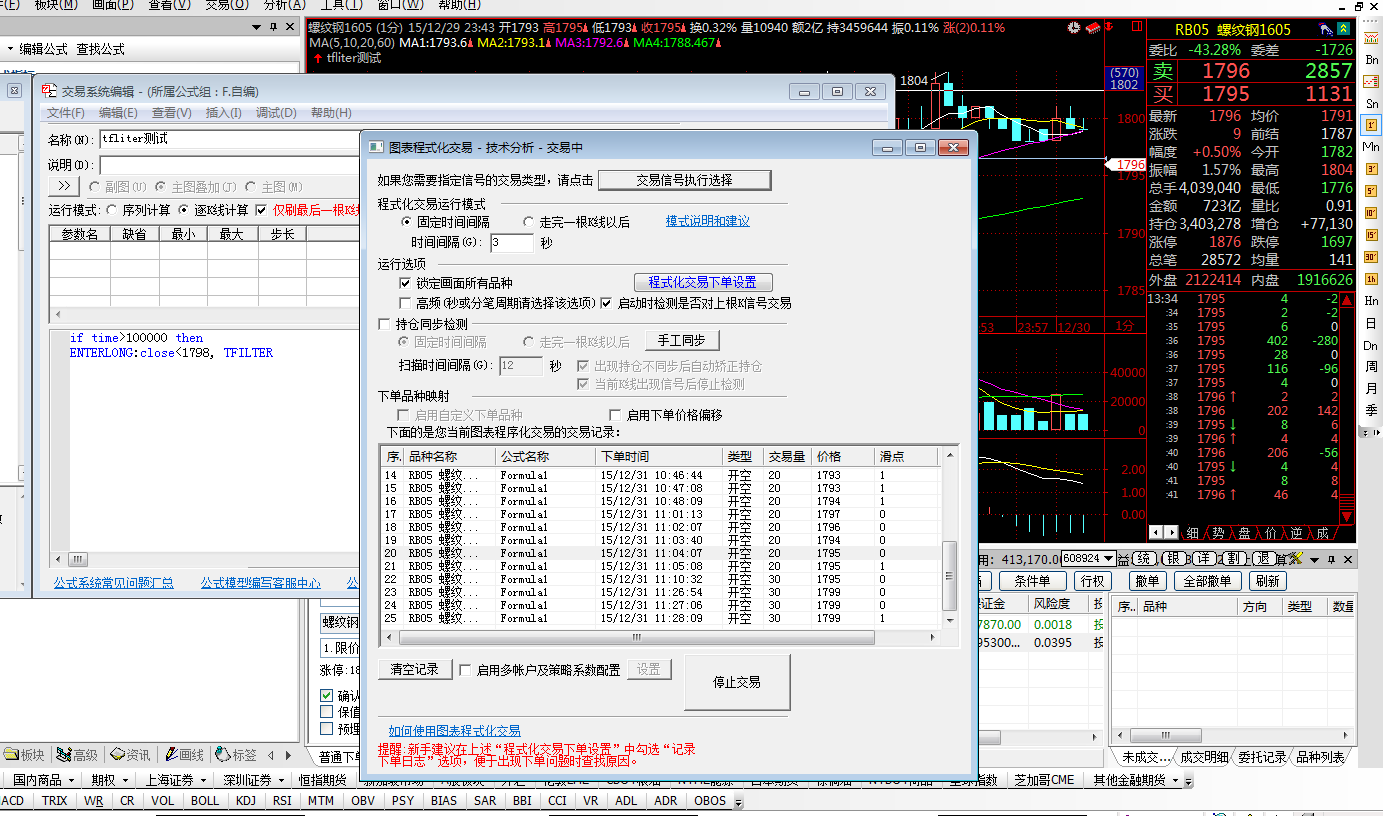Click the clock icon above the chart
Viewport: 1383px width, 816px height.
tap(1073, 29)
